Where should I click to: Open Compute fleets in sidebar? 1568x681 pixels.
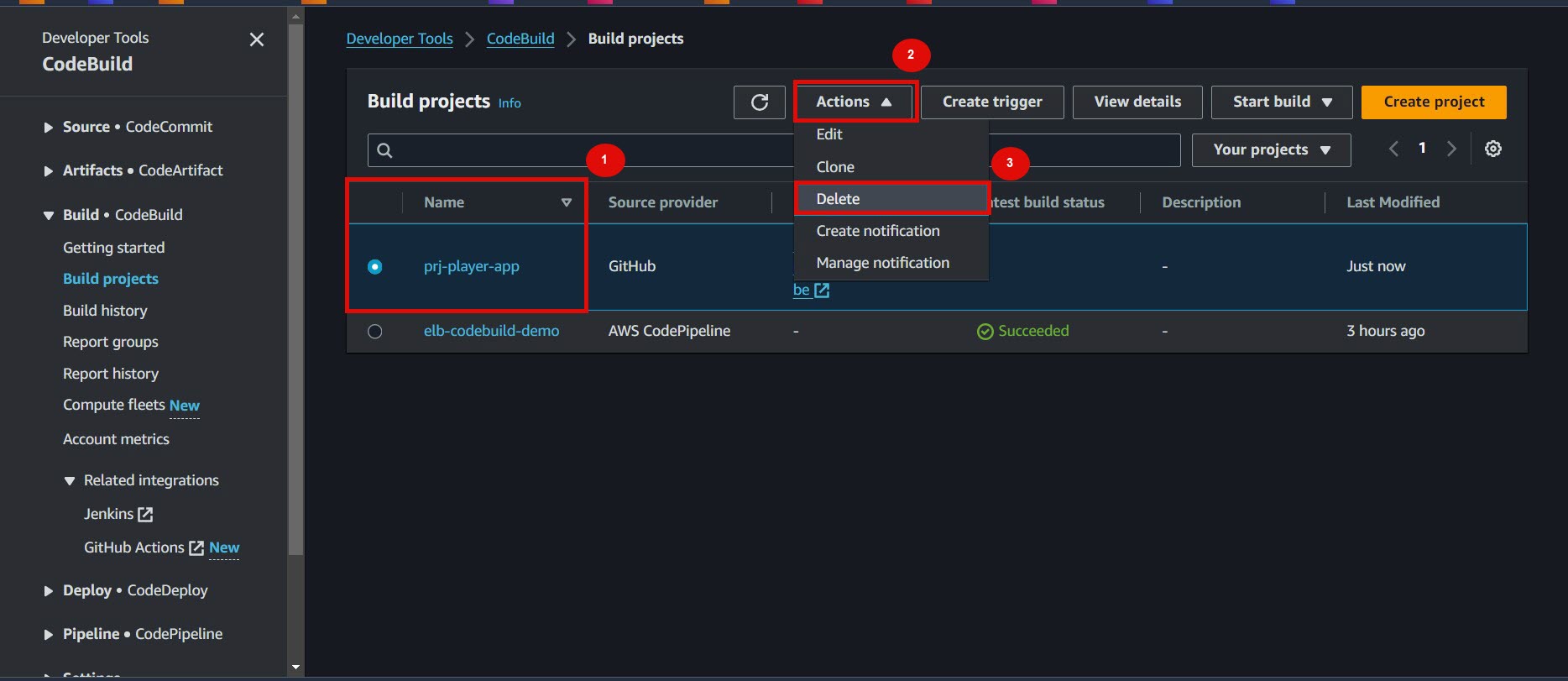tap(114, 405)
